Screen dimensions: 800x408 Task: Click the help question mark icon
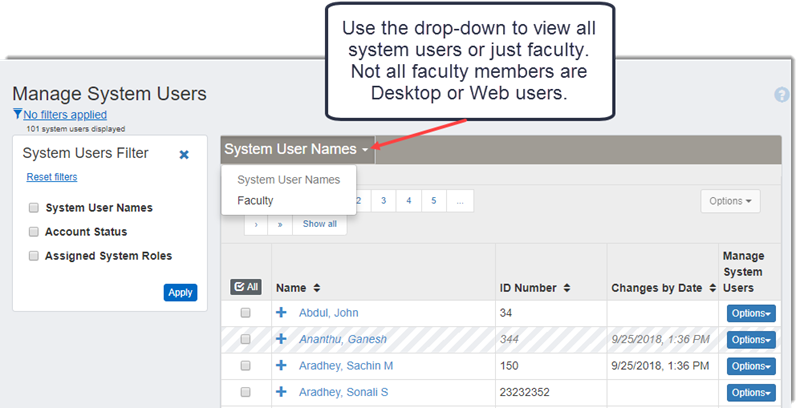pos(782,95)
